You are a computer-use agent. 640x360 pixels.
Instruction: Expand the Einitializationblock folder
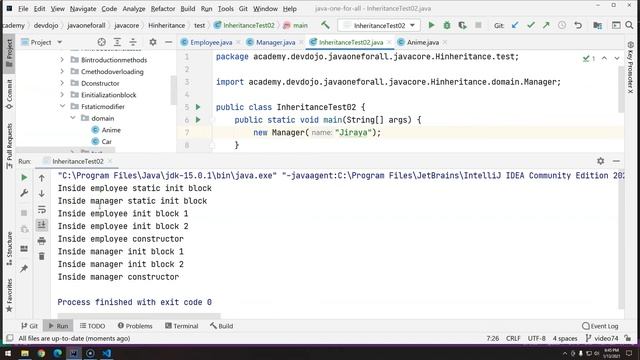point(62,95)
